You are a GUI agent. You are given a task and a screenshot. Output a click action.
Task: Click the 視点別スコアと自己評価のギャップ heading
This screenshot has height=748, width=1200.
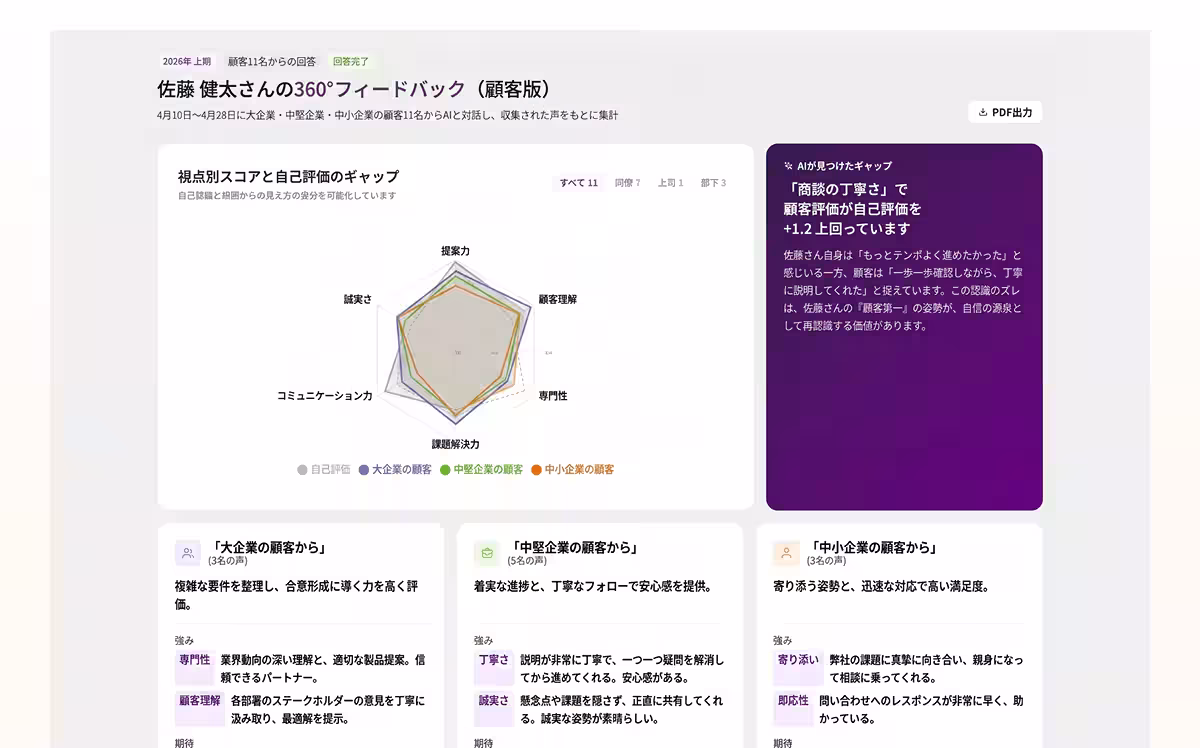pos(288,177)
